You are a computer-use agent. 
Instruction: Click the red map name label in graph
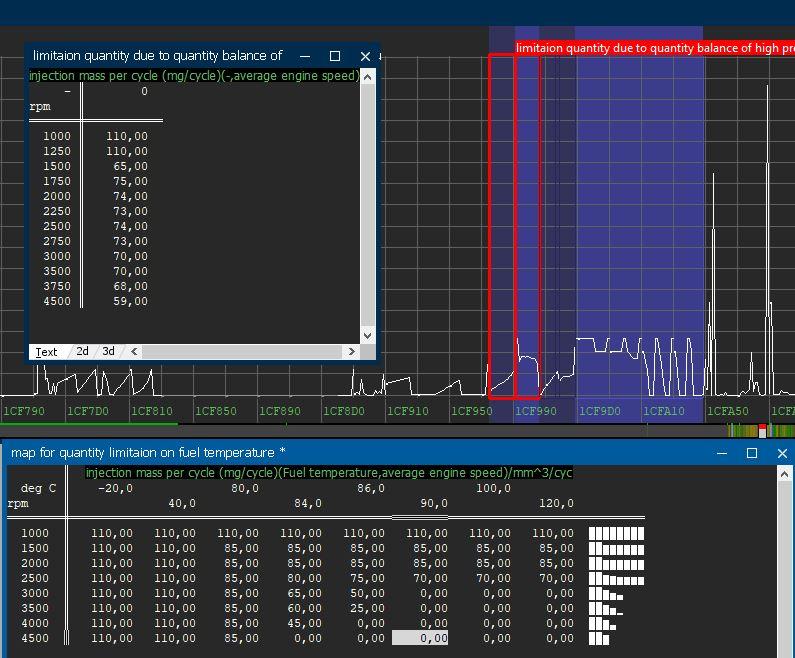tap(650, 48)
